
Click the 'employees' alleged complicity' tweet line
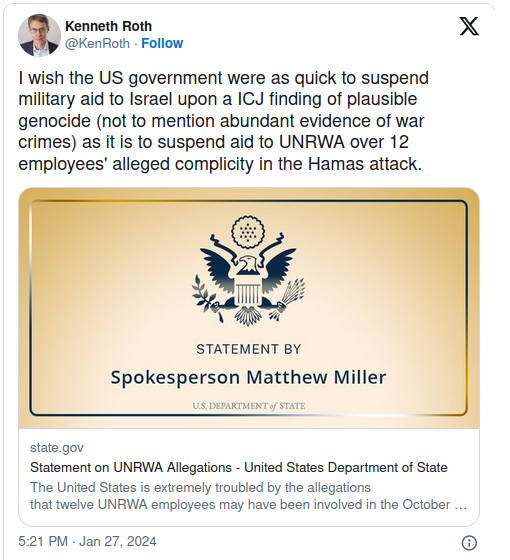pyautogui.click(x=220, y=164)
